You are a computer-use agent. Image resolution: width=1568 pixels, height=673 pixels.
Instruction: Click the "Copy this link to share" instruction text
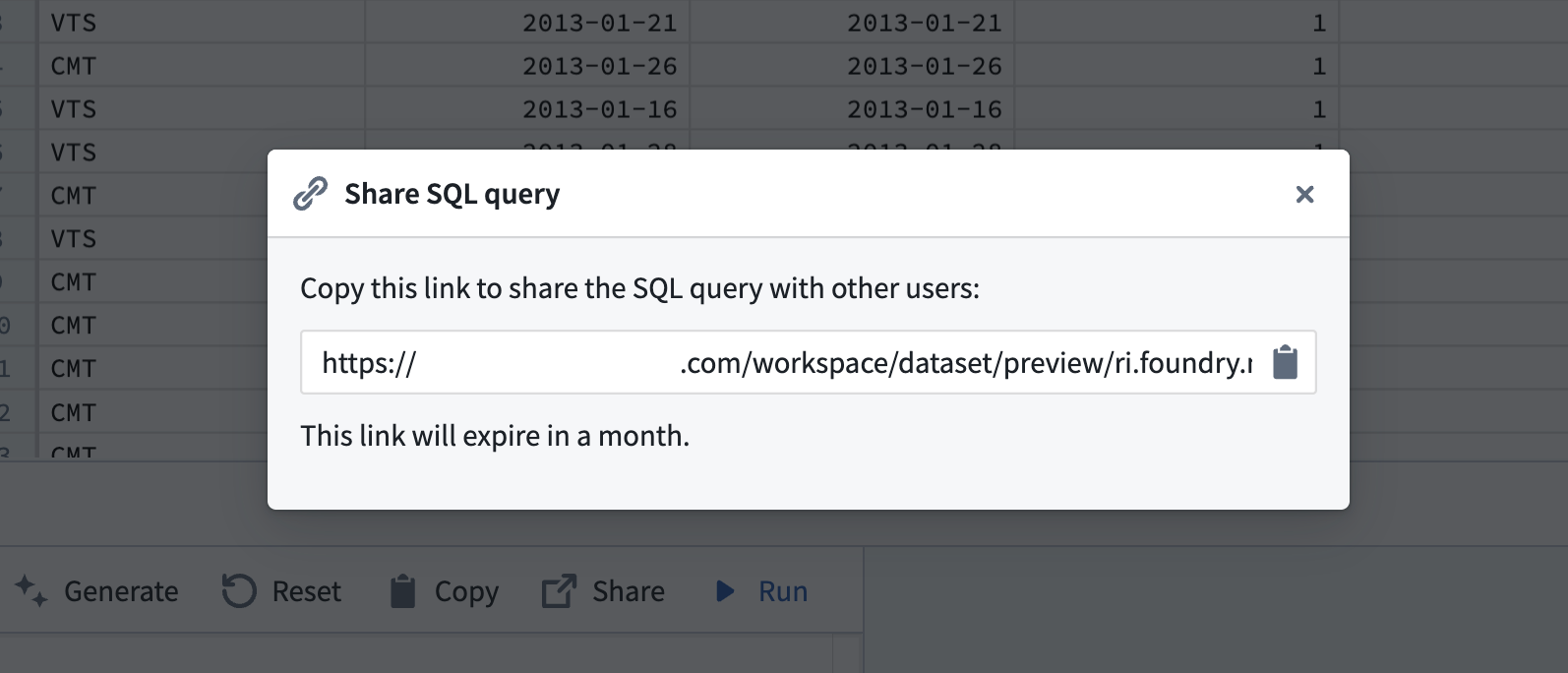click(x=639, y=288)
